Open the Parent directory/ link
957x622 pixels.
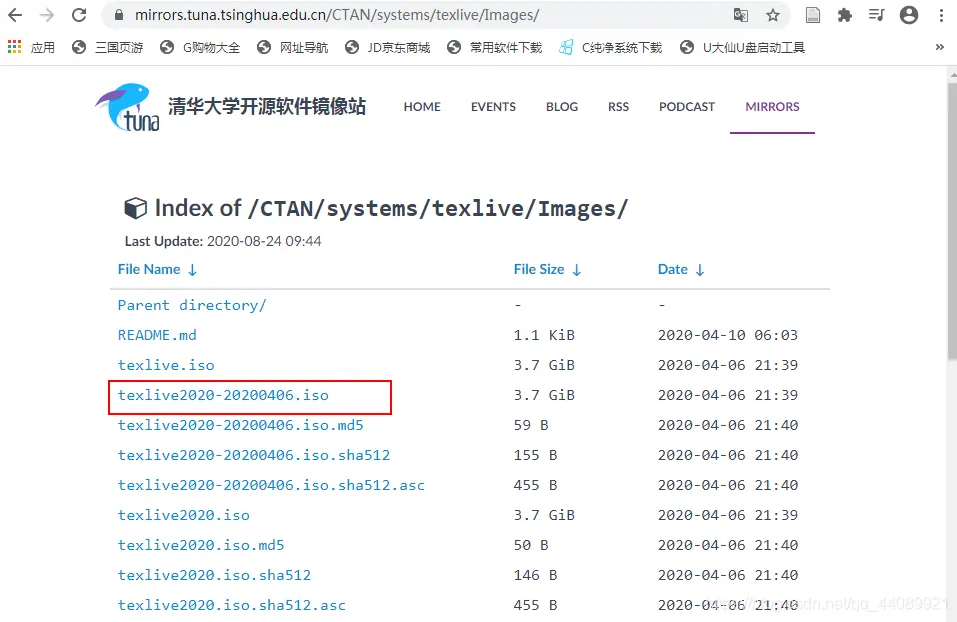[x=192, y=305]
